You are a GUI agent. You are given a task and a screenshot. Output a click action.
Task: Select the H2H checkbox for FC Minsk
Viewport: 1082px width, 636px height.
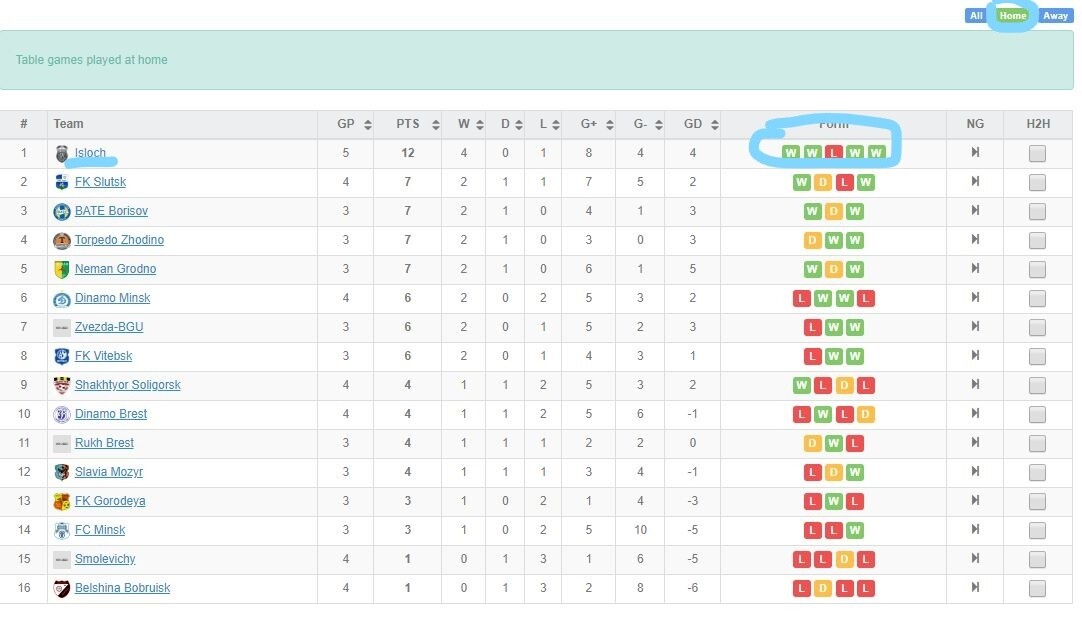point(1037,530)
